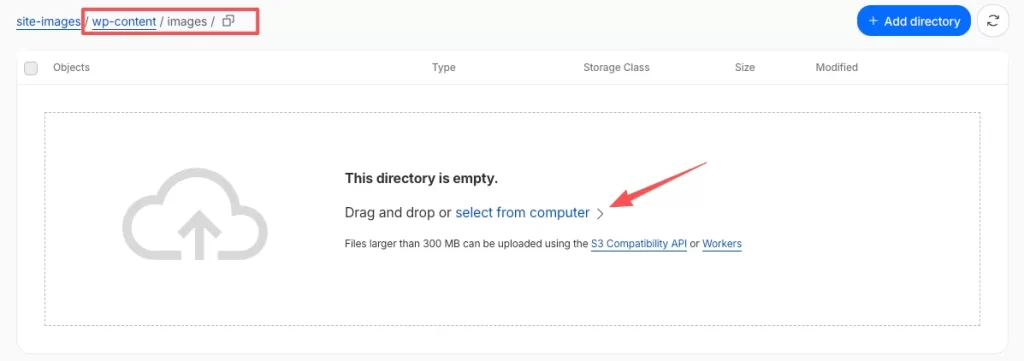
Task: Click the Size column header
Action: point(744,67)
